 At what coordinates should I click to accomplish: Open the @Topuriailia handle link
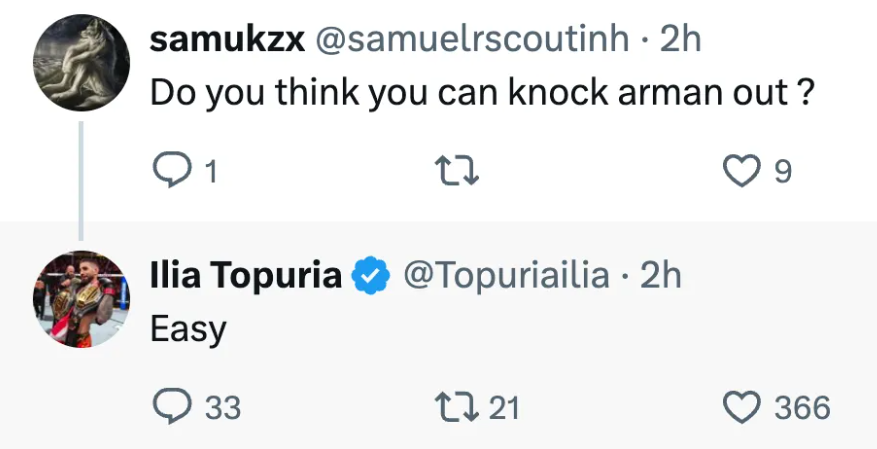505,275
